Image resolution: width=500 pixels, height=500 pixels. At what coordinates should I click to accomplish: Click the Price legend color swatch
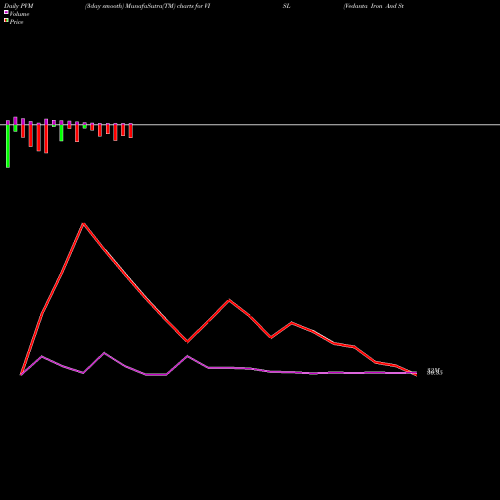coord(6,21)
